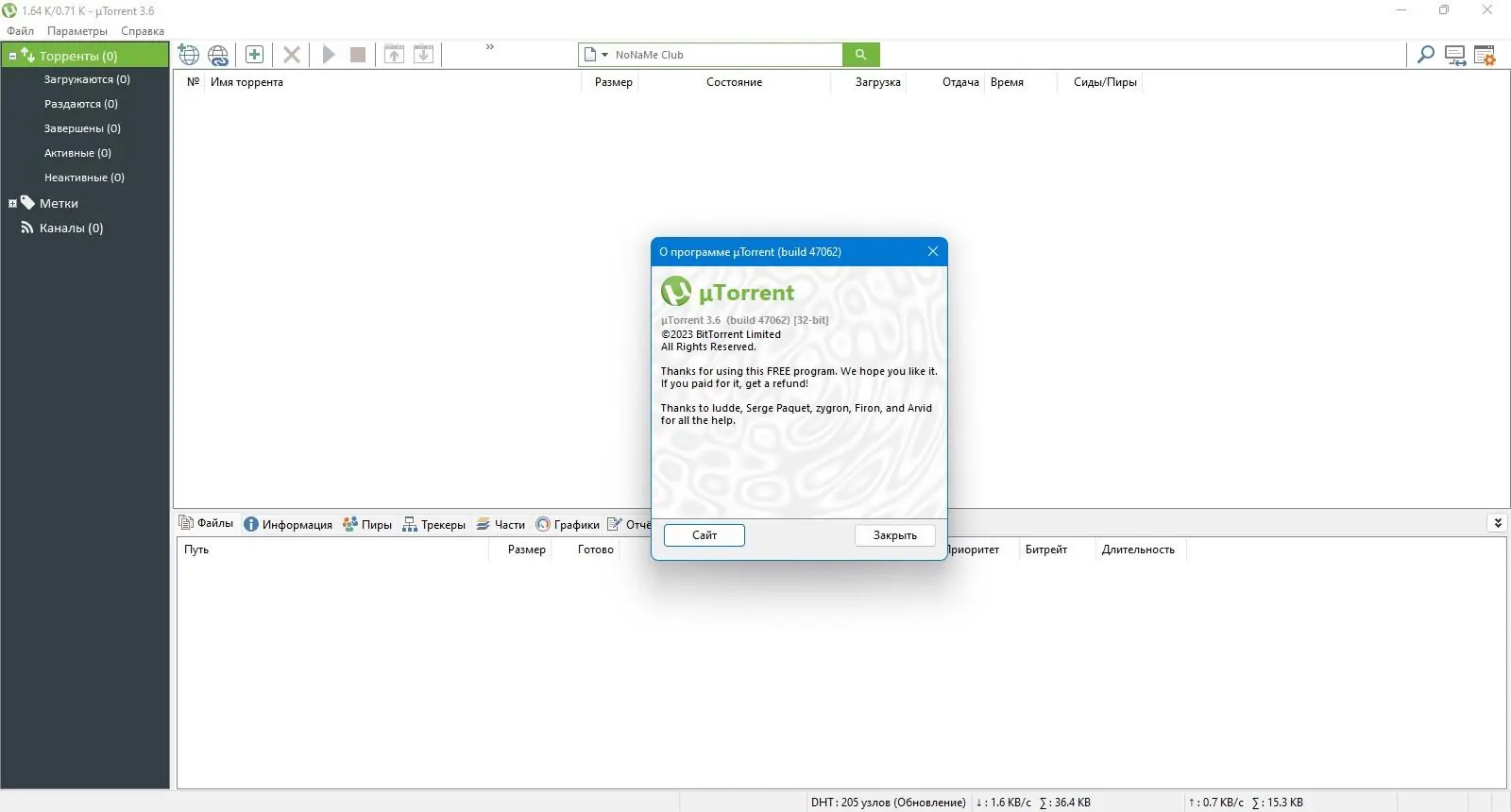
Task: Select the Загружаются (0) category
Action: coord(87,79)
